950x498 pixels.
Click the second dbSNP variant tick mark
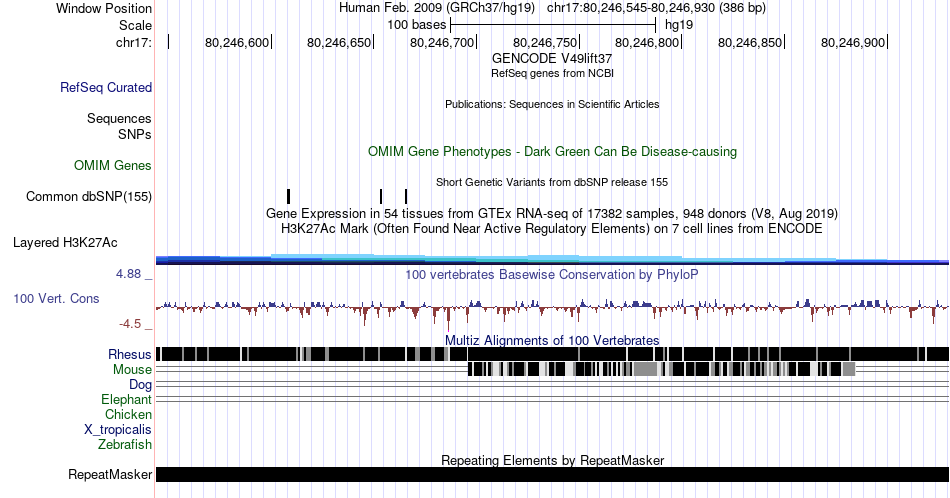tap(381, 196)
